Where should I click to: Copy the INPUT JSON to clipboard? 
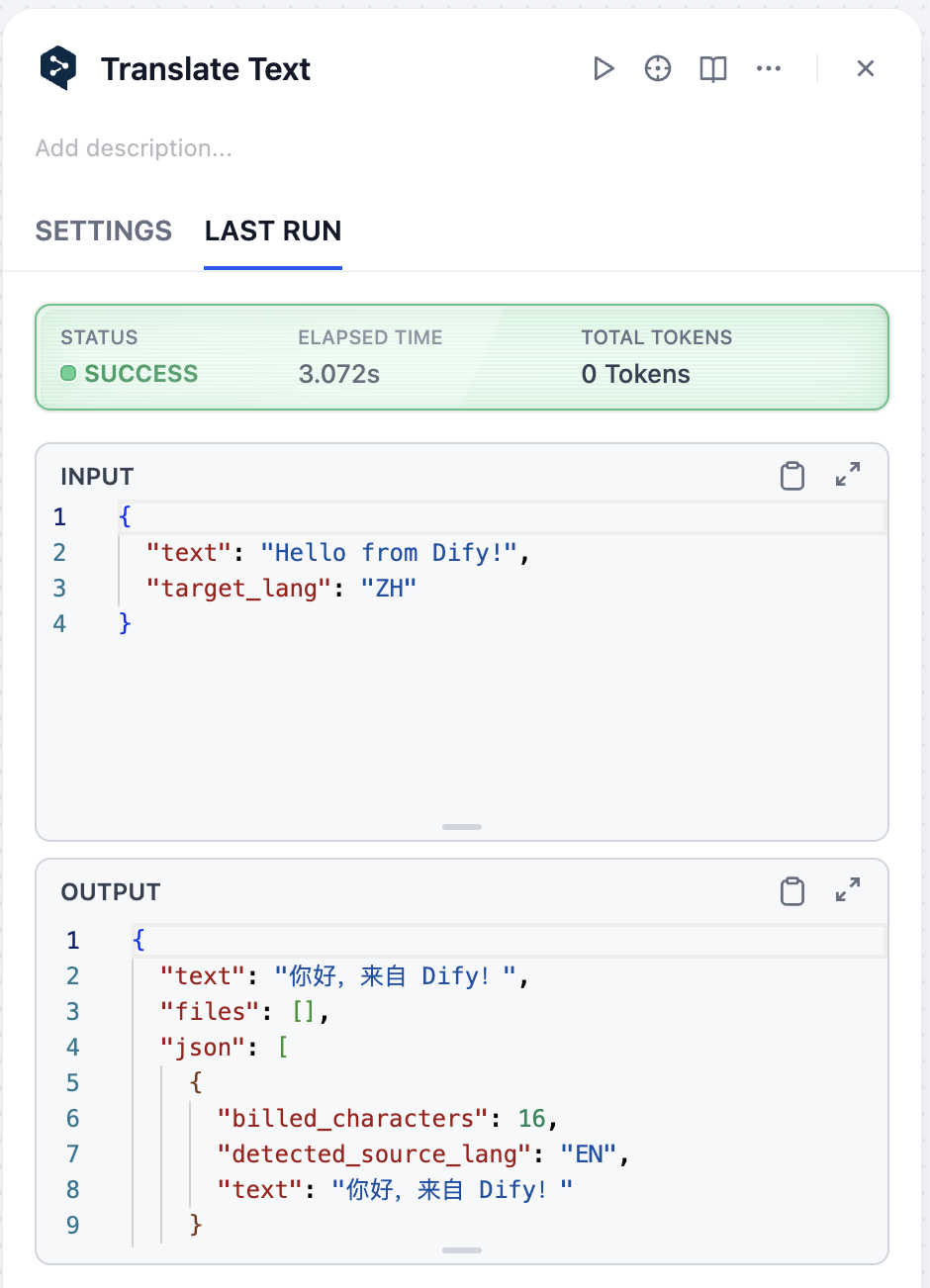792,476
